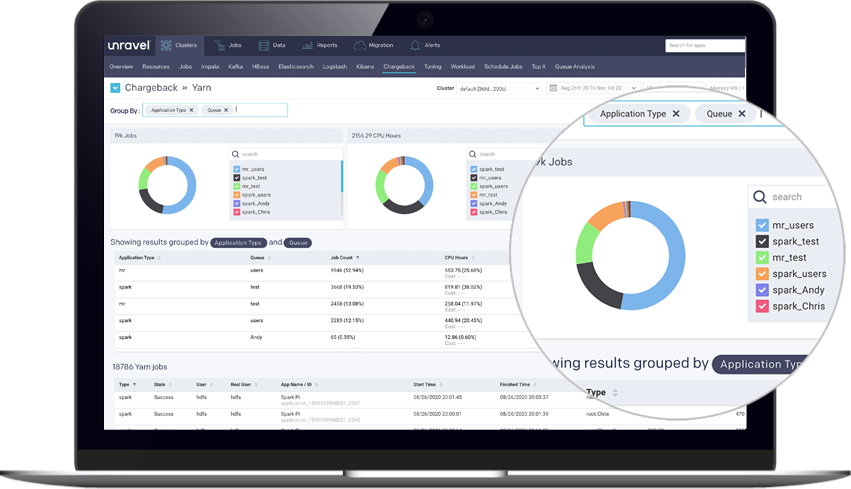Click the unravel logo
This screenshot has width=851, height=489.
pos(129,45)
